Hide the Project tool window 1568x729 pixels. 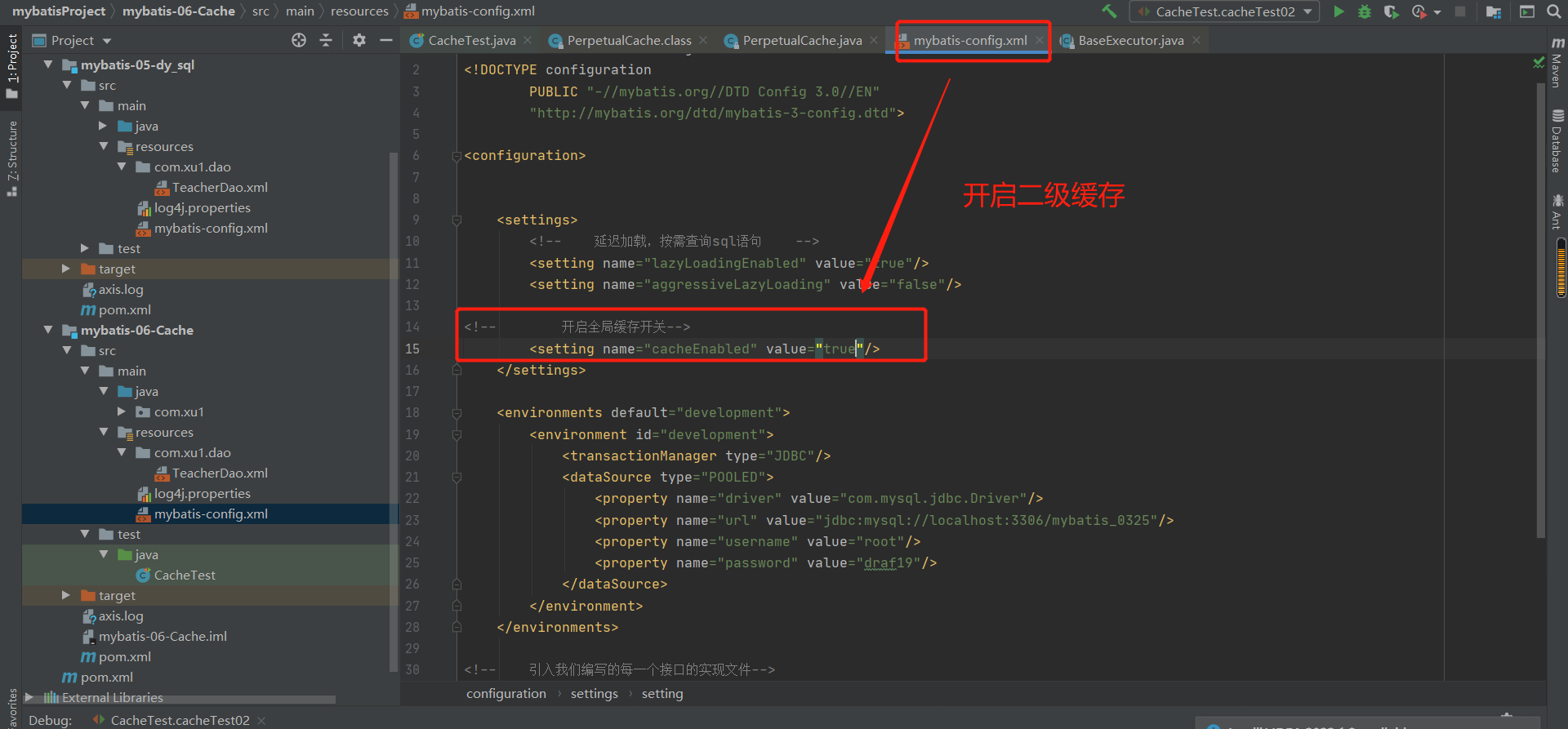pyautogui.click(x=386, y=40)
